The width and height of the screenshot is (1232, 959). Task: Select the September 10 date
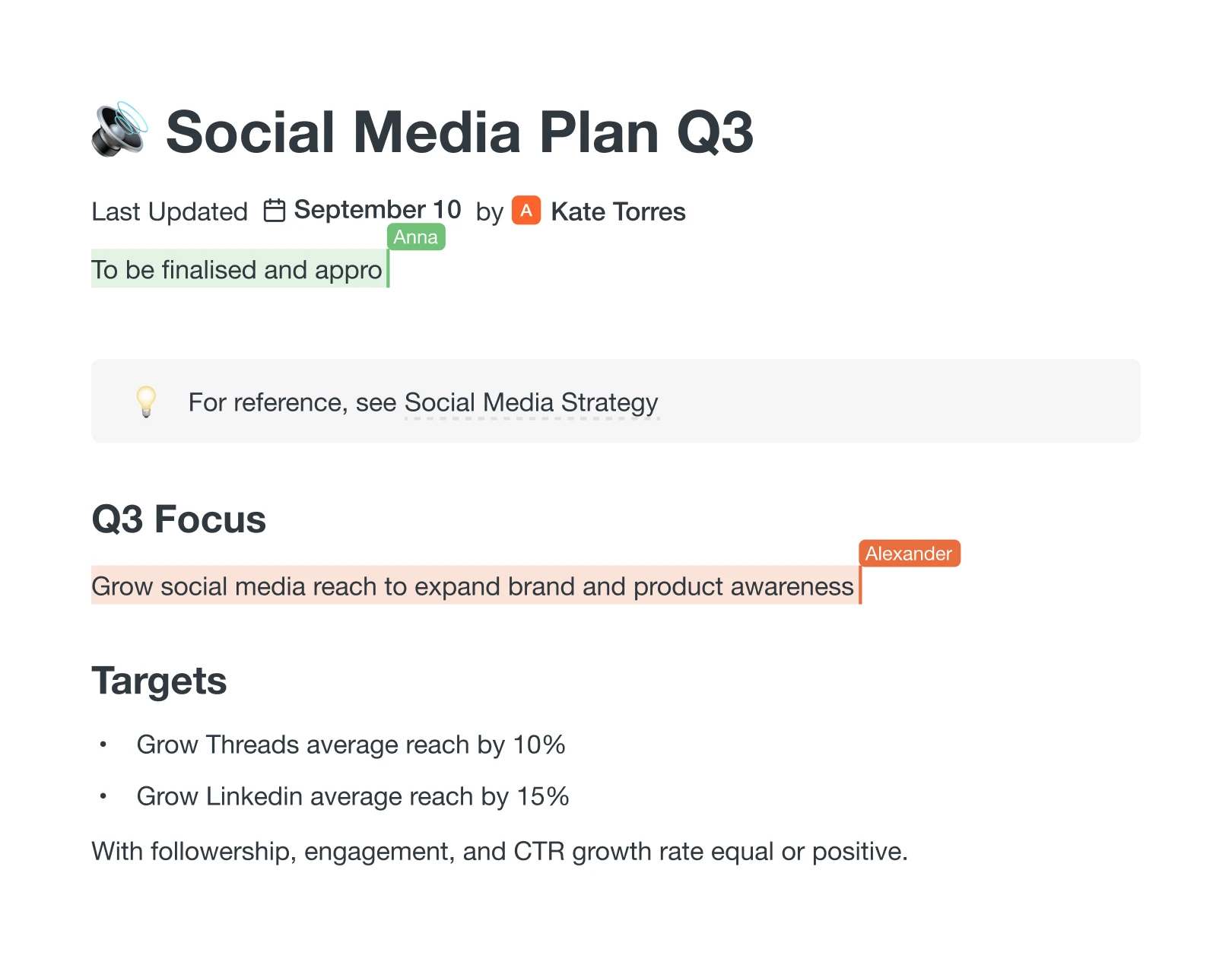377,210
